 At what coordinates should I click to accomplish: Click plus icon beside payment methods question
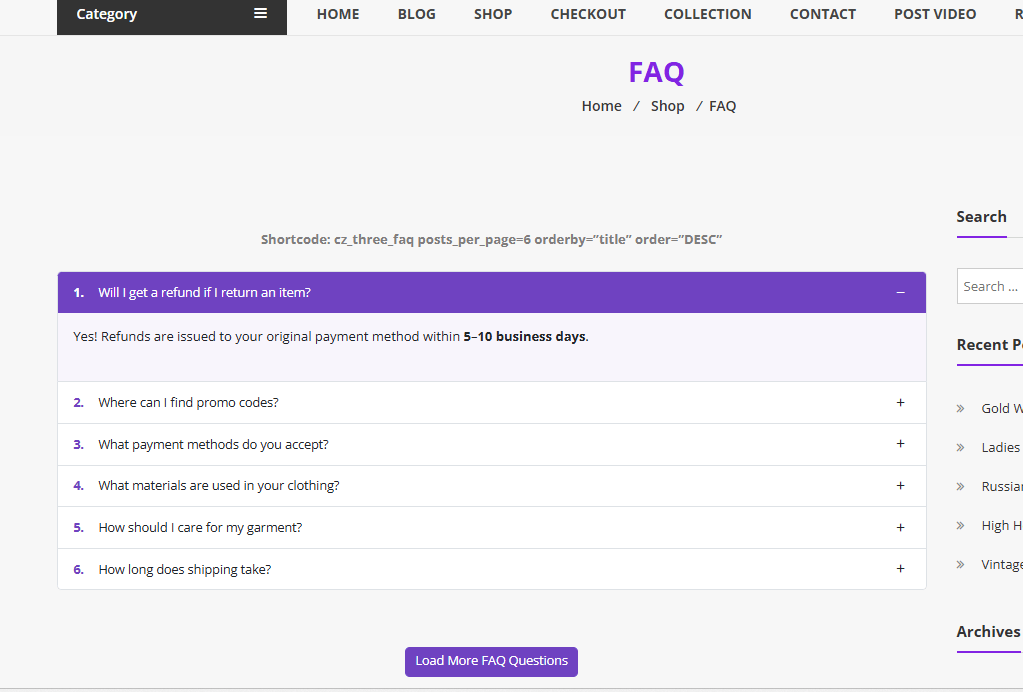point(900,444)
